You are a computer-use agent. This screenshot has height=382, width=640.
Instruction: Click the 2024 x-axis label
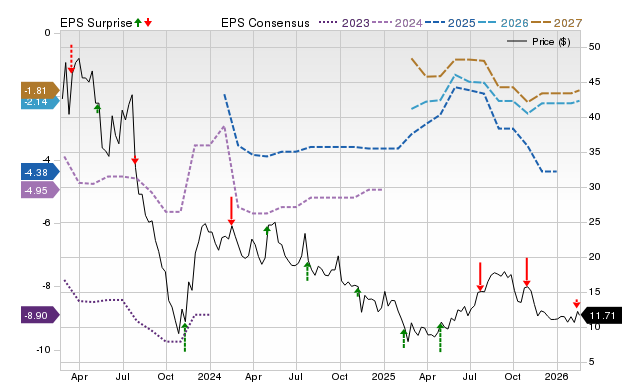click(x=210, y=376)
